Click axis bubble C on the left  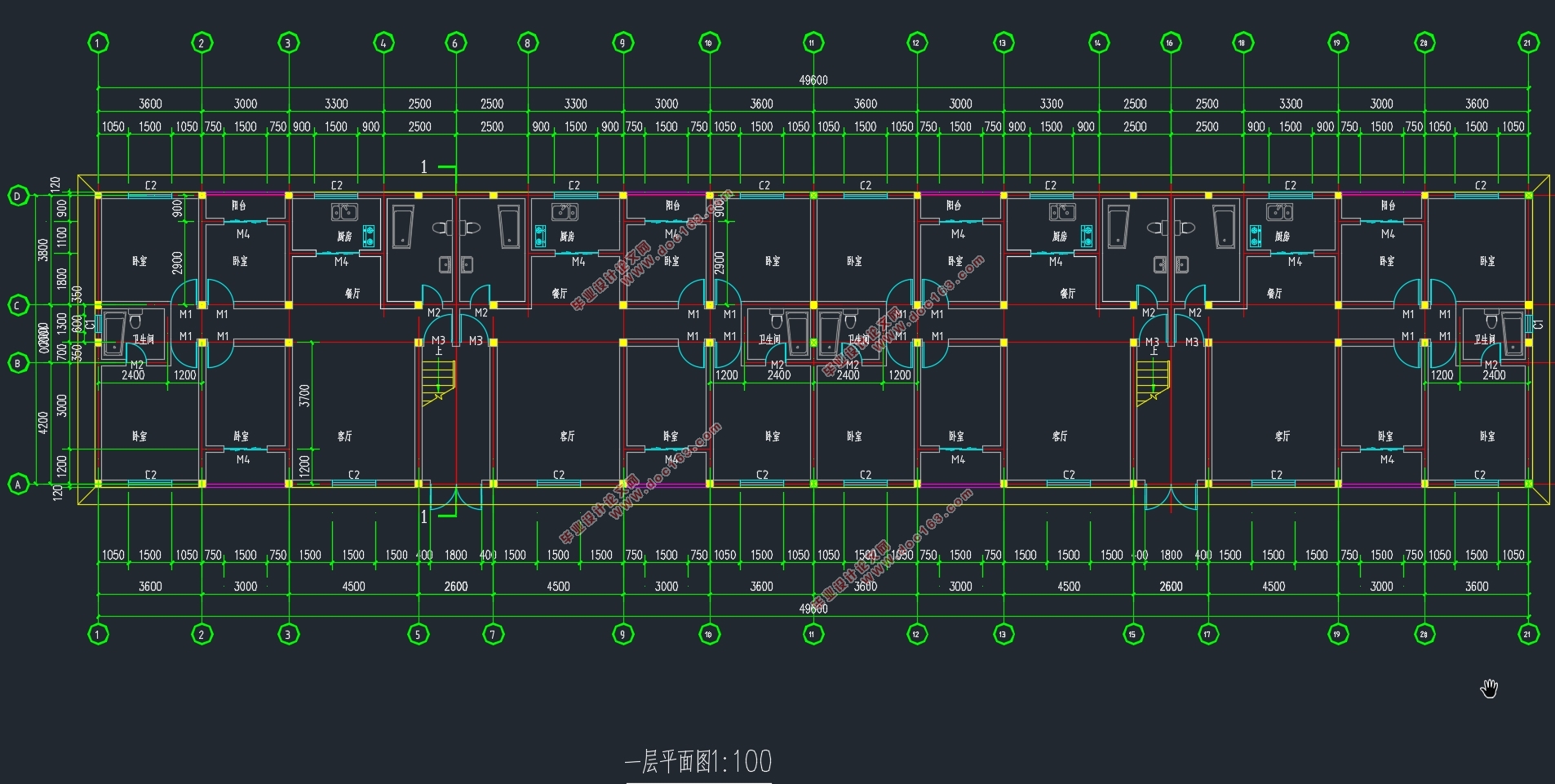pyautogui.click(x=18, y=306)
